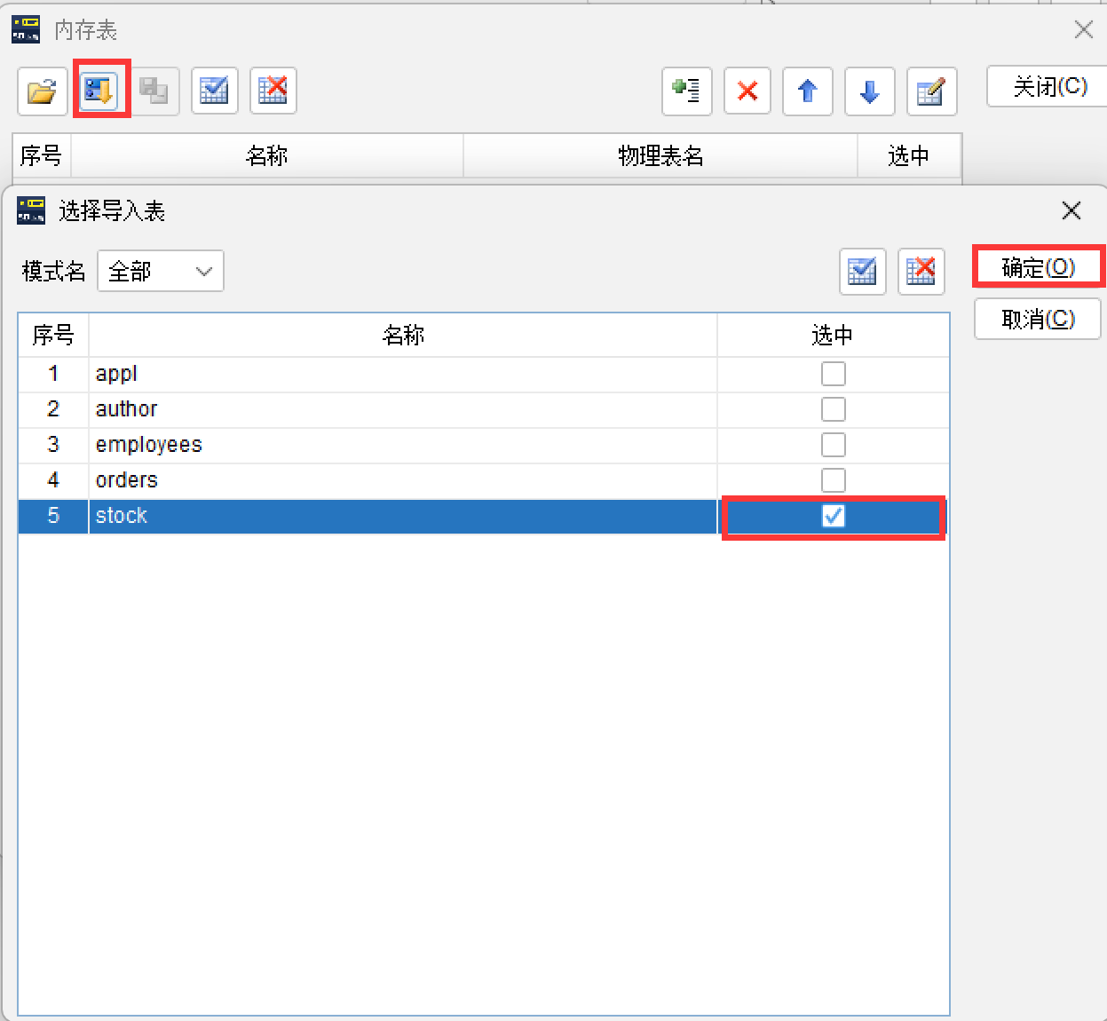The height and width of the screenshot is (1021, 1107).
Task: Click 选中 column header in 内存表 window
Action: (x=909, y=155)
